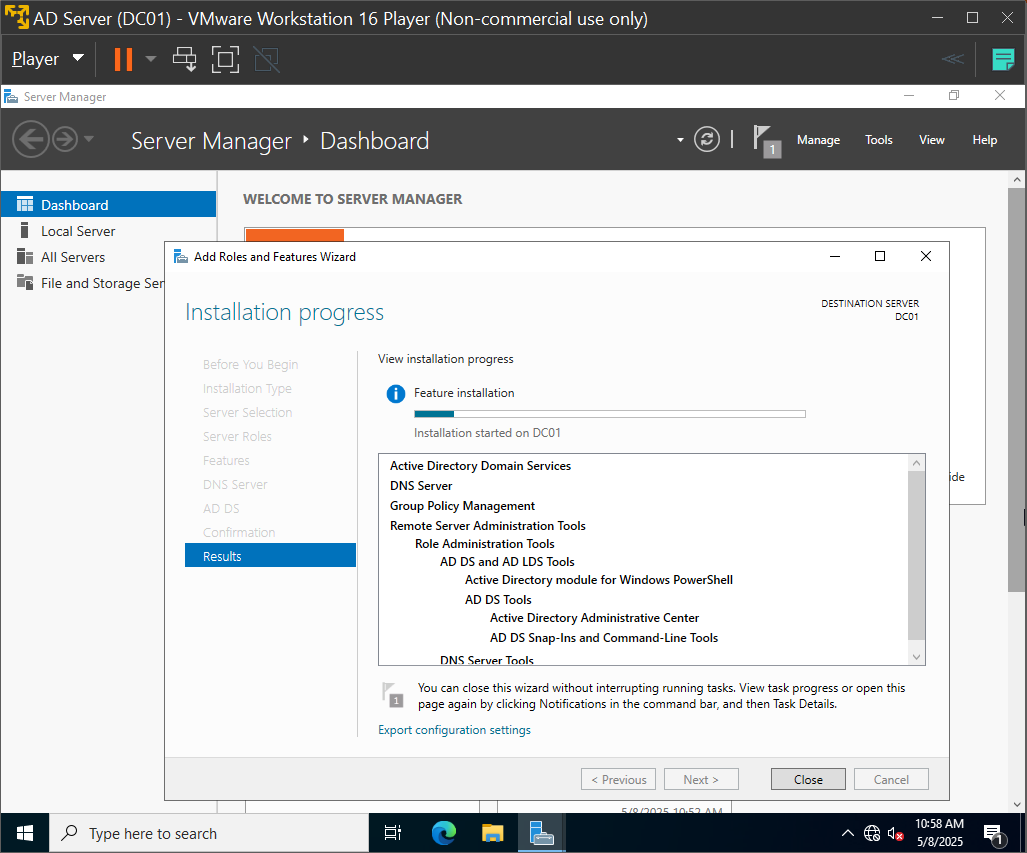This screenshot has width=1027, height=853.
Task: Expand the Player dropdown arrow
Action: (x=78, y=58)
